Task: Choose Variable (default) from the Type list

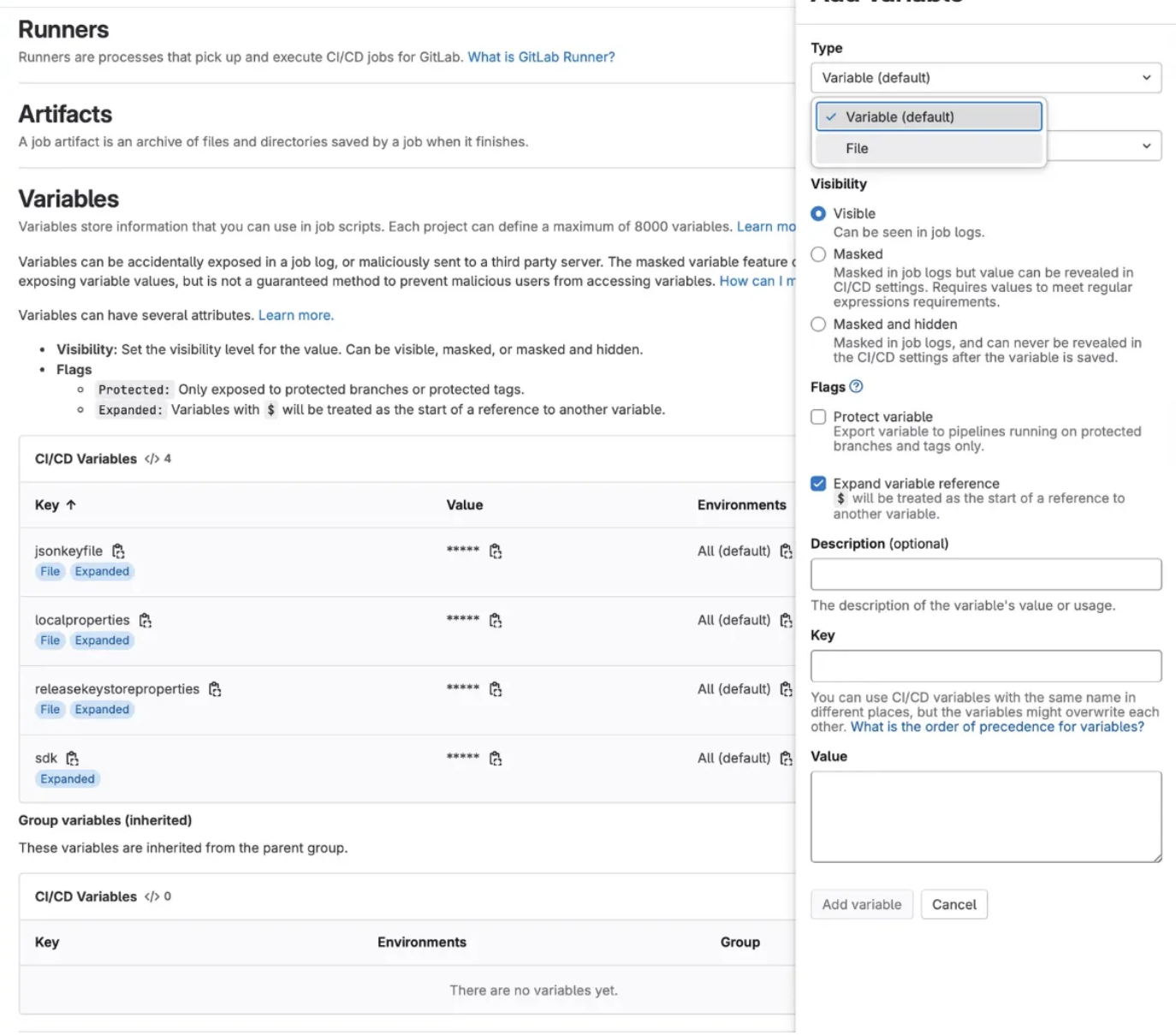Action: [929, 116]
